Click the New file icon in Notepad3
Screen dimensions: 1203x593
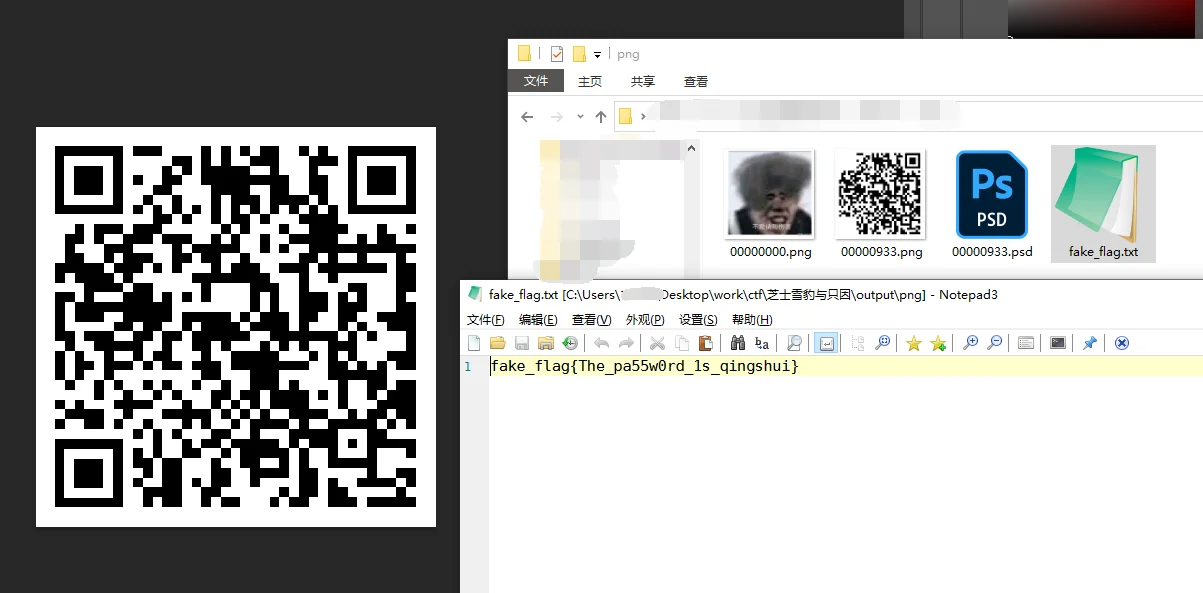pos(474,343)
